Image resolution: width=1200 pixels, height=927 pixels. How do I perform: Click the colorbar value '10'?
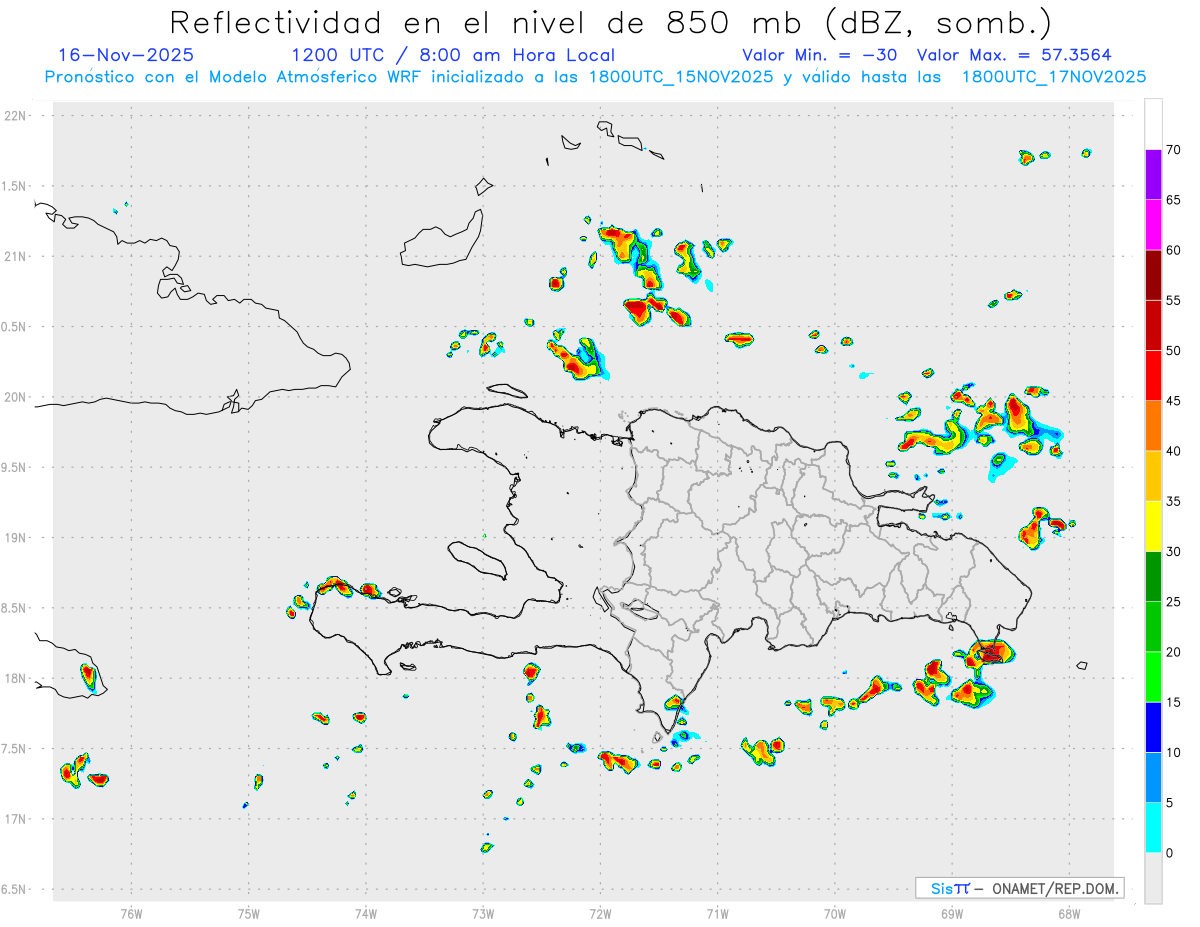(1174, 752)
